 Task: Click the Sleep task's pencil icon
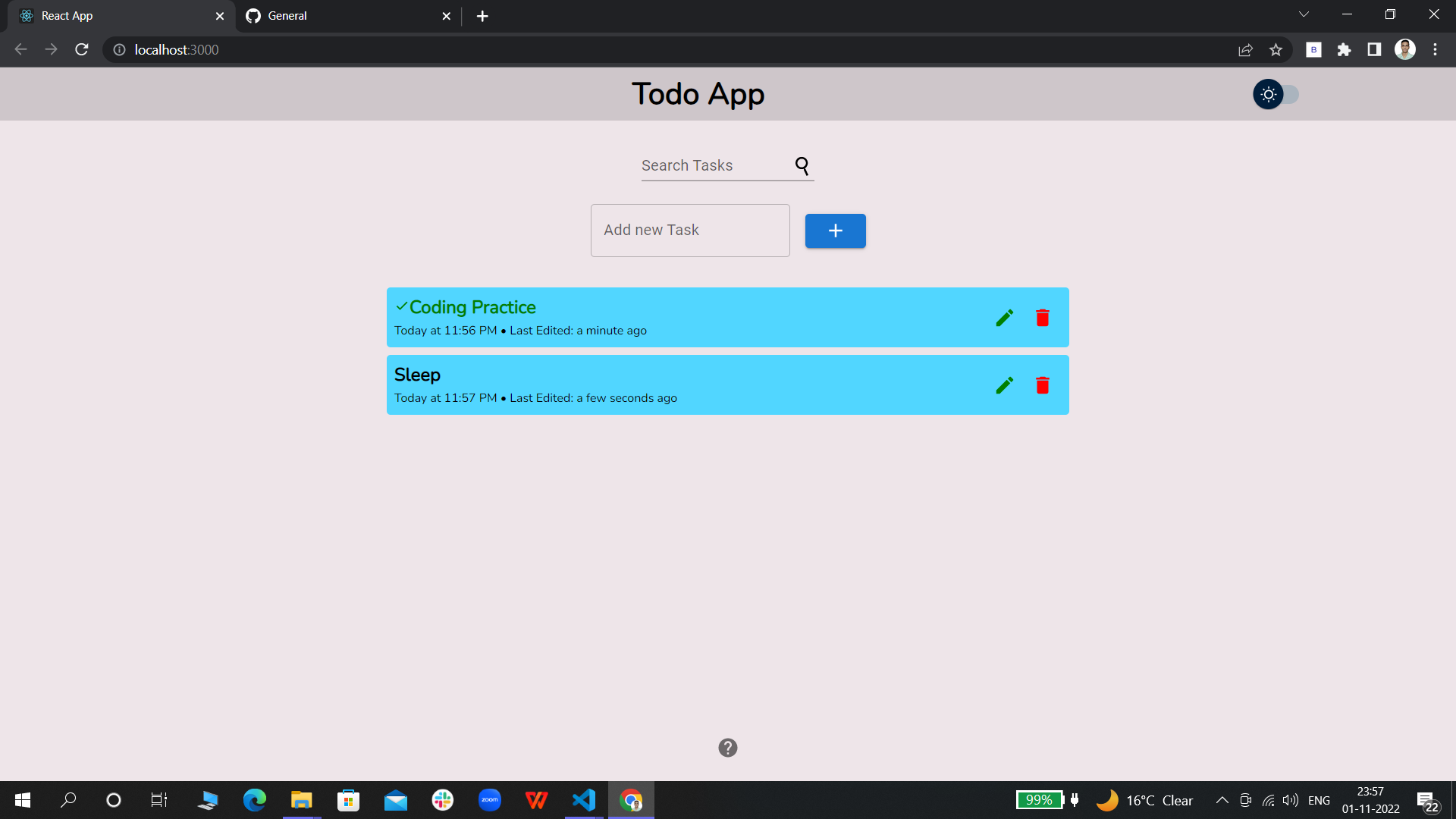pyautogui.click(x=1004, y=385)
